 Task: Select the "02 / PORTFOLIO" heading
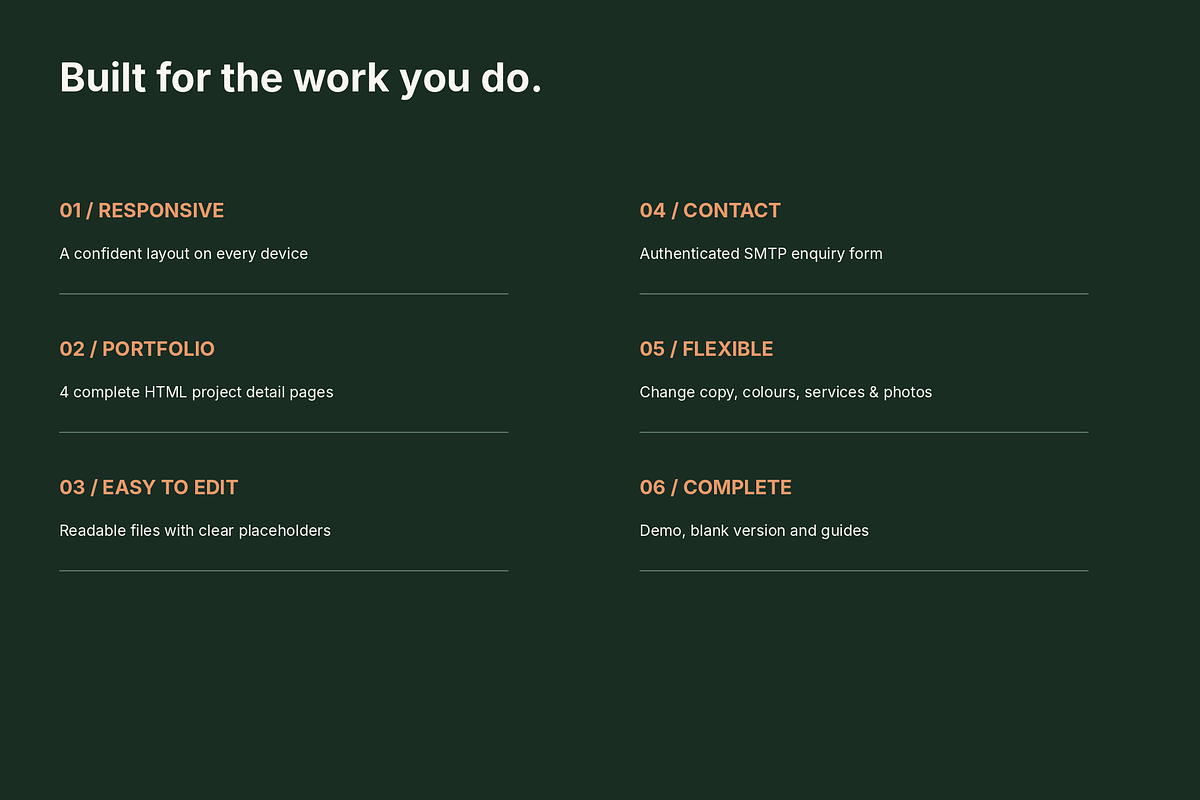point(137,349)
